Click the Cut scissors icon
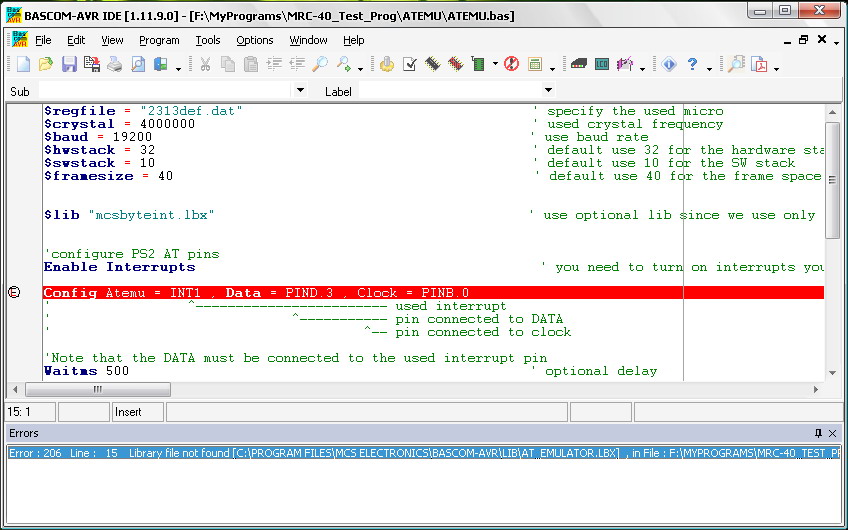Screen dimensions: 848x530 (x=205, y=65)
